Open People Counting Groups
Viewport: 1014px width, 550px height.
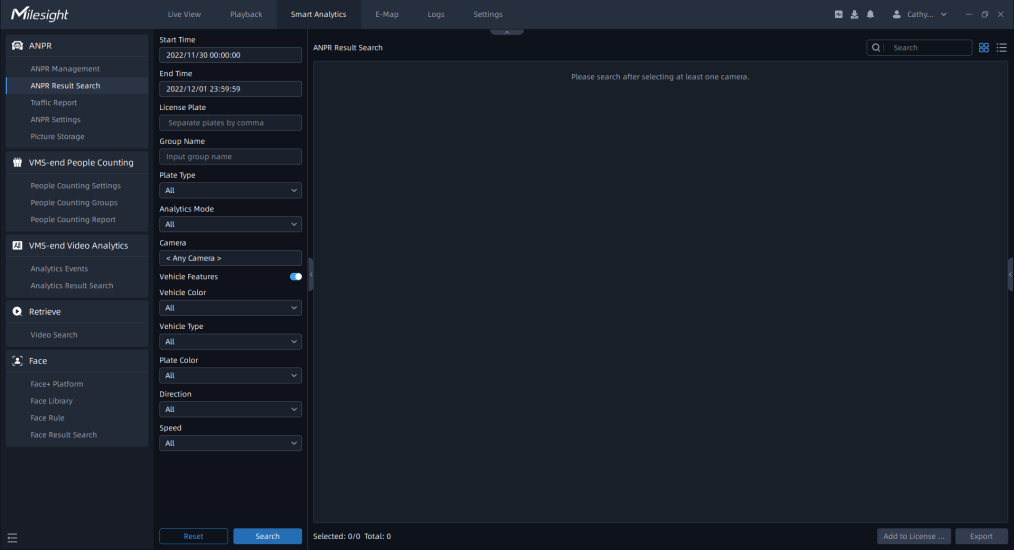coord(74,203)
